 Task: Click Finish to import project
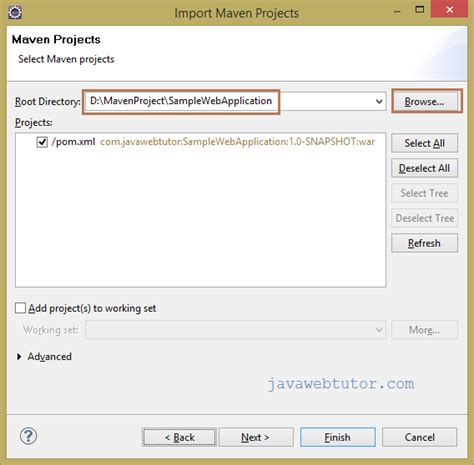[338, 437]
